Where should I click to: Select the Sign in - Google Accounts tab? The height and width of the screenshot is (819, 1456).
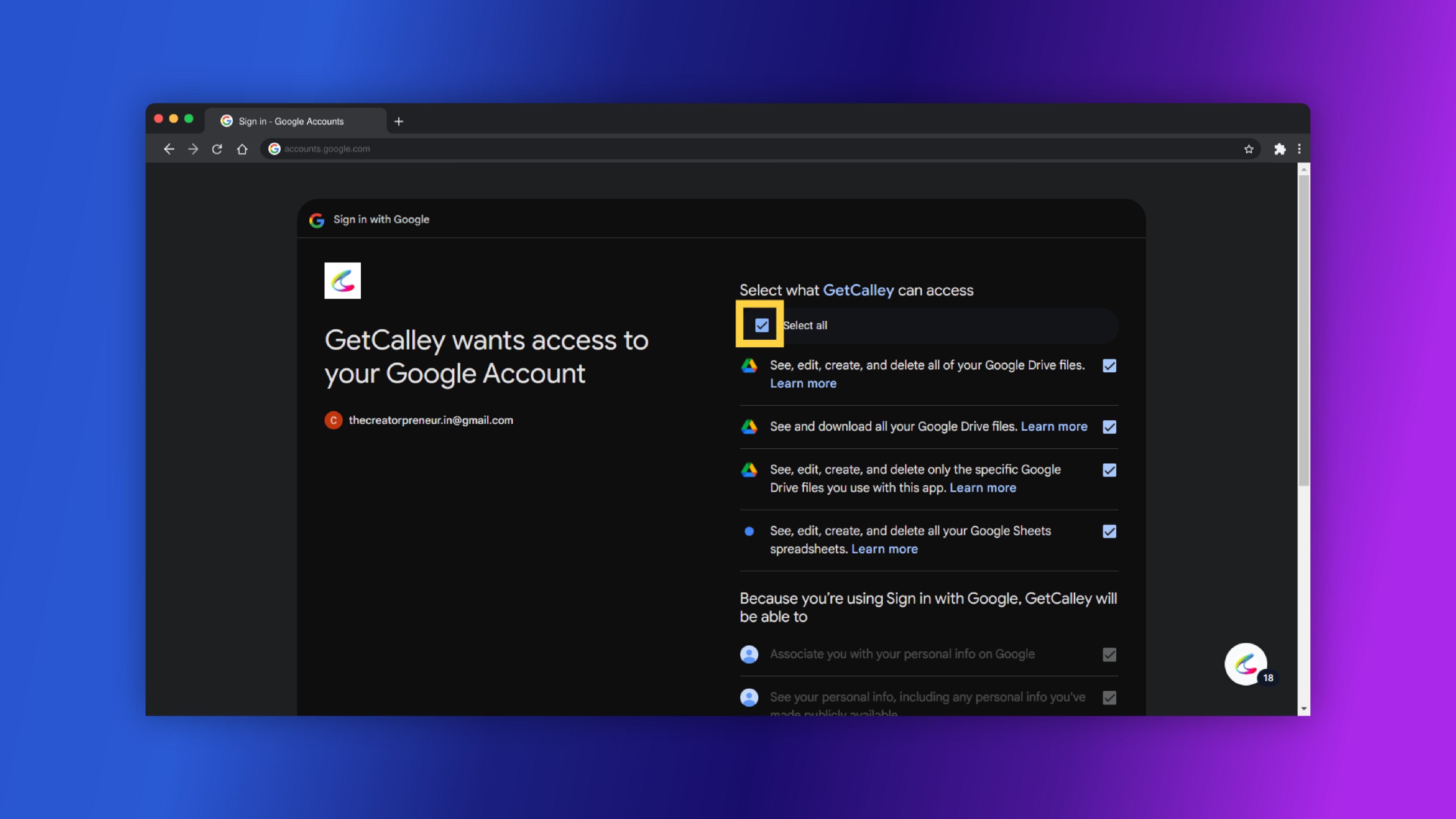tap(295, 121)
